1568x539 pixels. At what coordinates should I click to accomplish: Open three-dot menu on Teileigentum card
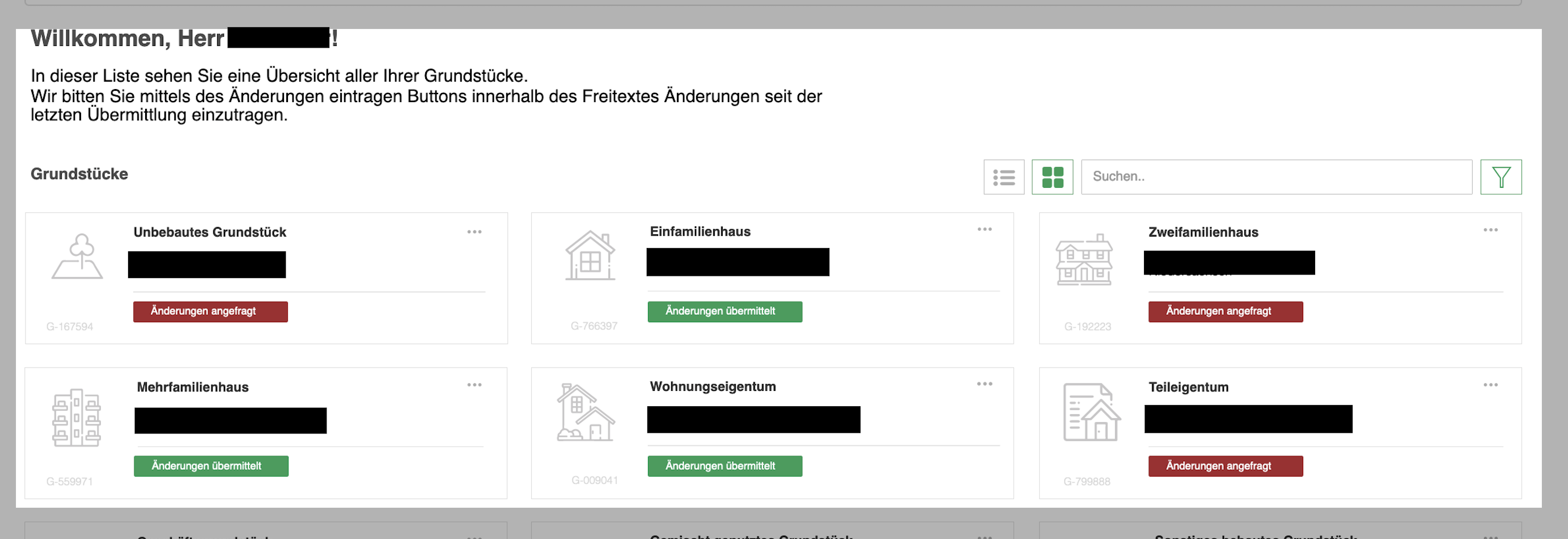click(x=1490, y=385)
